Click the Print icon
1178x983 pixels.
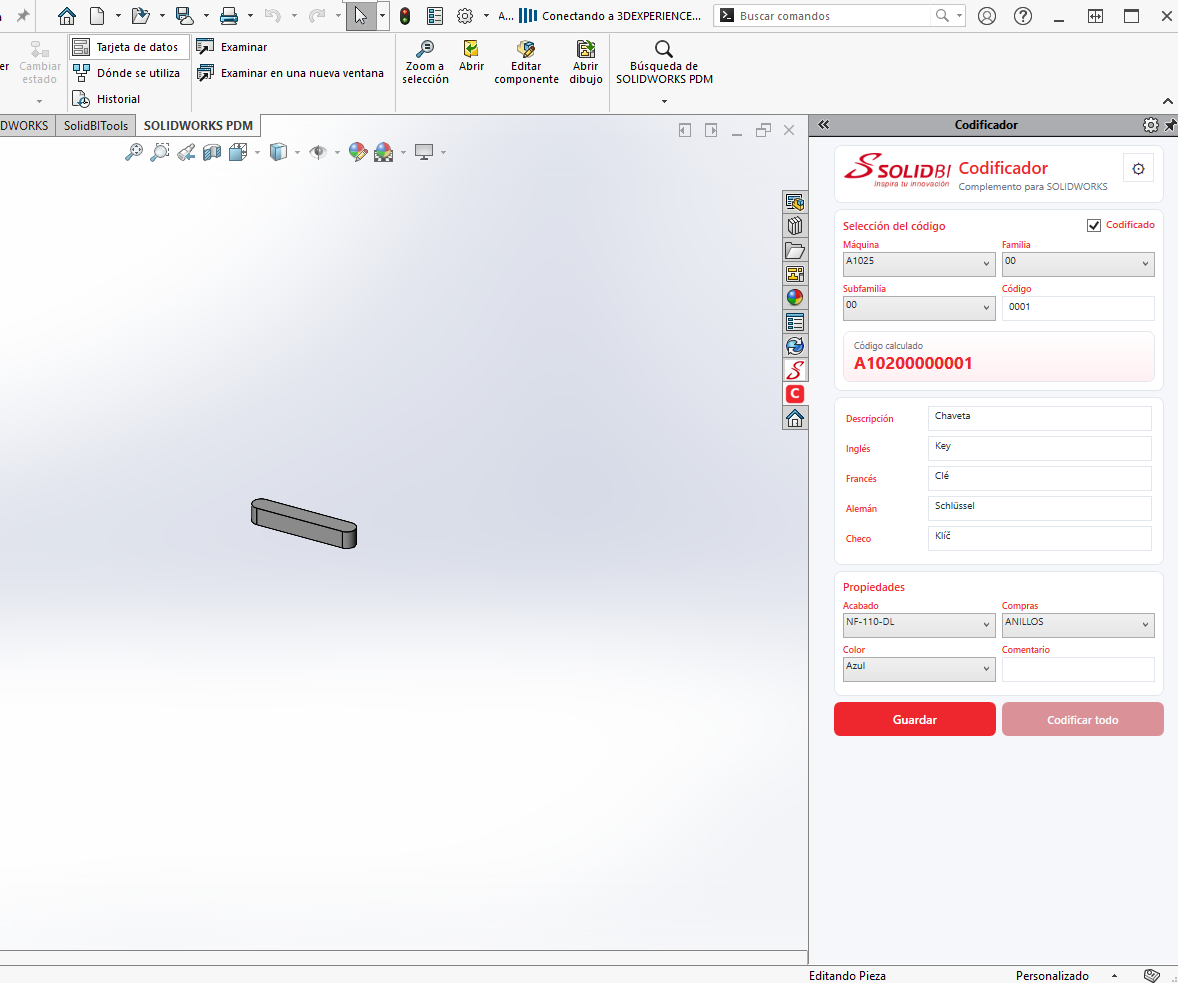coord(228,16)
